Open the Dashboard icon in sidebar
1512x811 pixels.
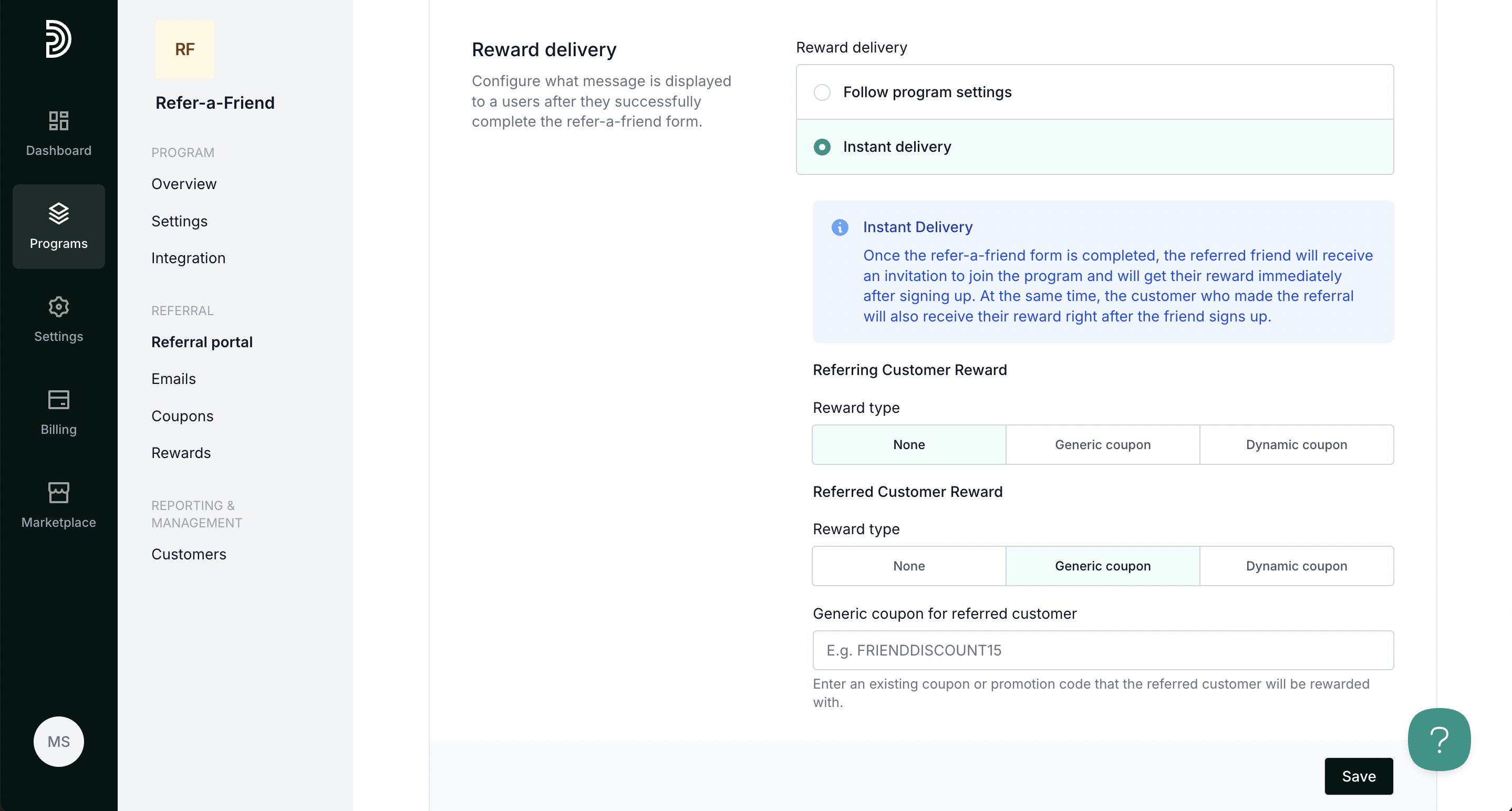[59, 121]
